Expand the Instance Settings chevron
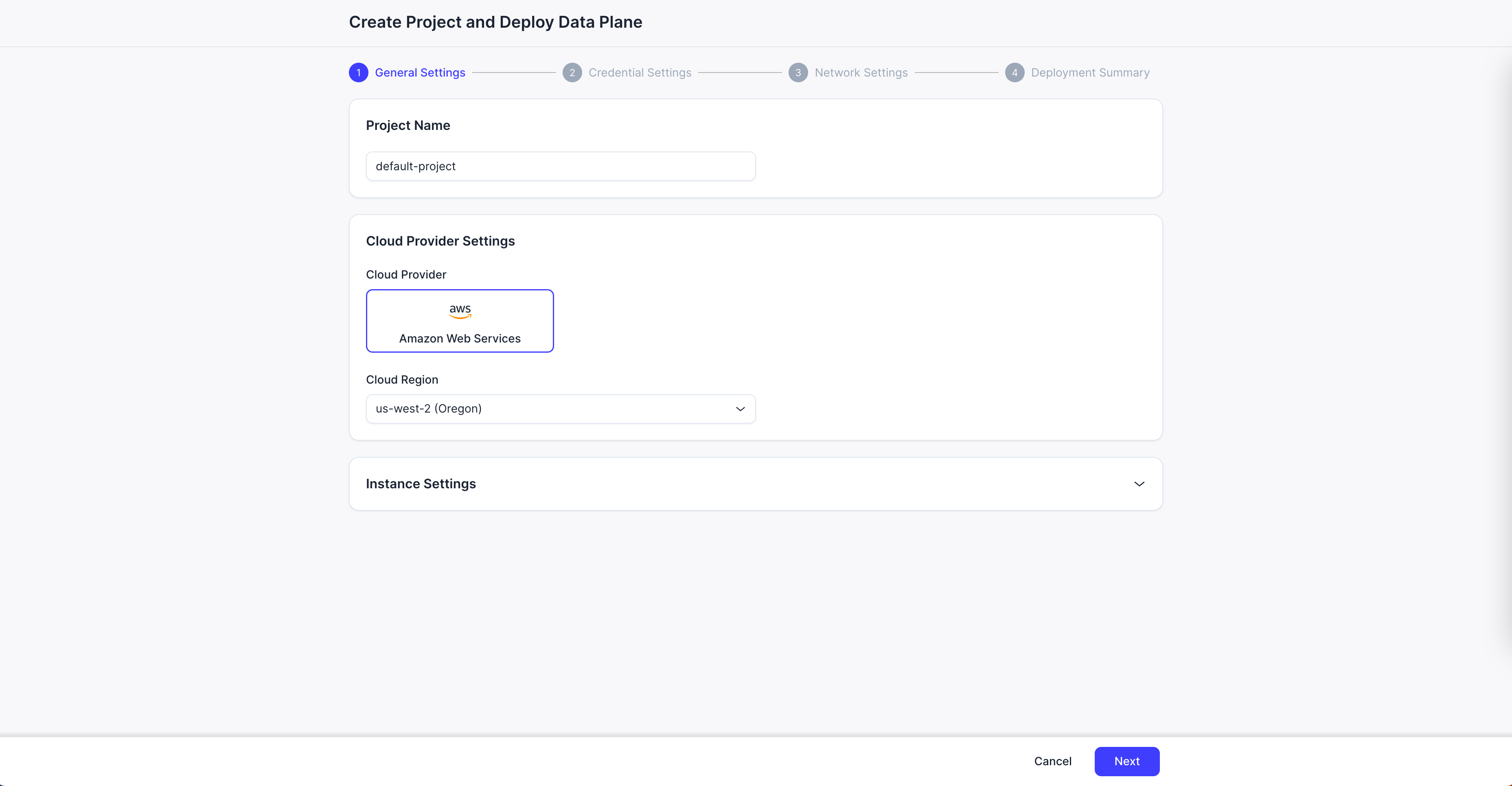1512x786 pixels. coord(1139,484)
